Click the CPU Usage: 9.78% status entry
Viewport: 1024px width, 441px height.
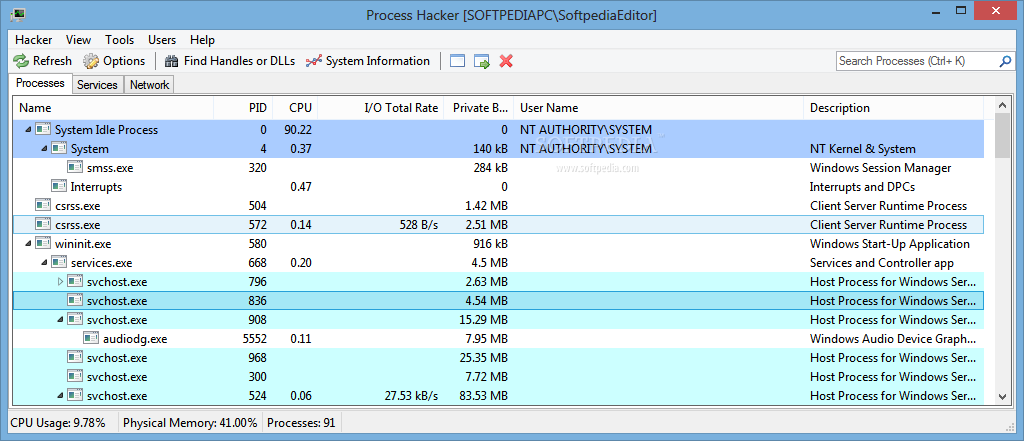[58, 423]
